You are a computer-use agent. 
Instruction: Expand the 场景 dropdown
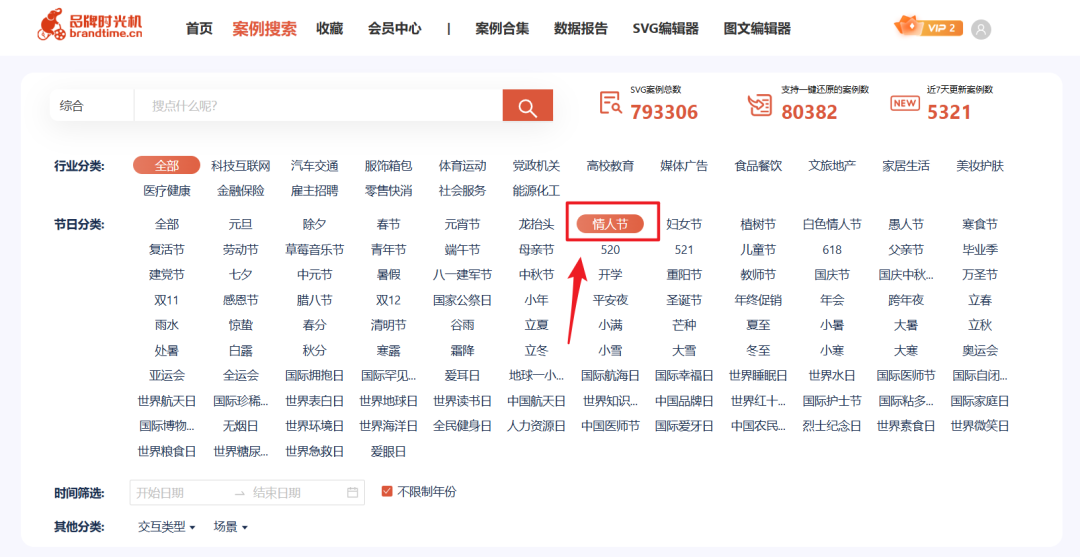tap(231, 527)
